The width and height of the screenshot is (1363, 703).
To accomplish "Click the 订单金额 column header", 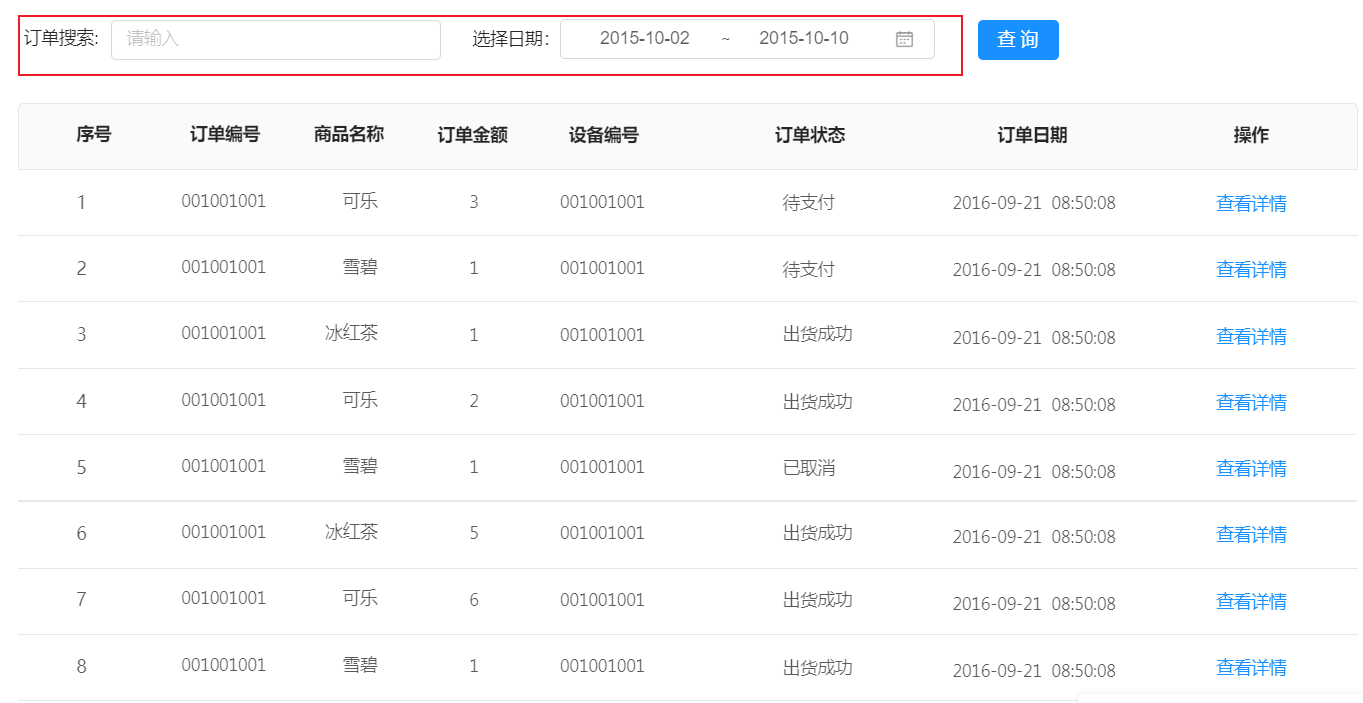I will (x=473, y=135).
